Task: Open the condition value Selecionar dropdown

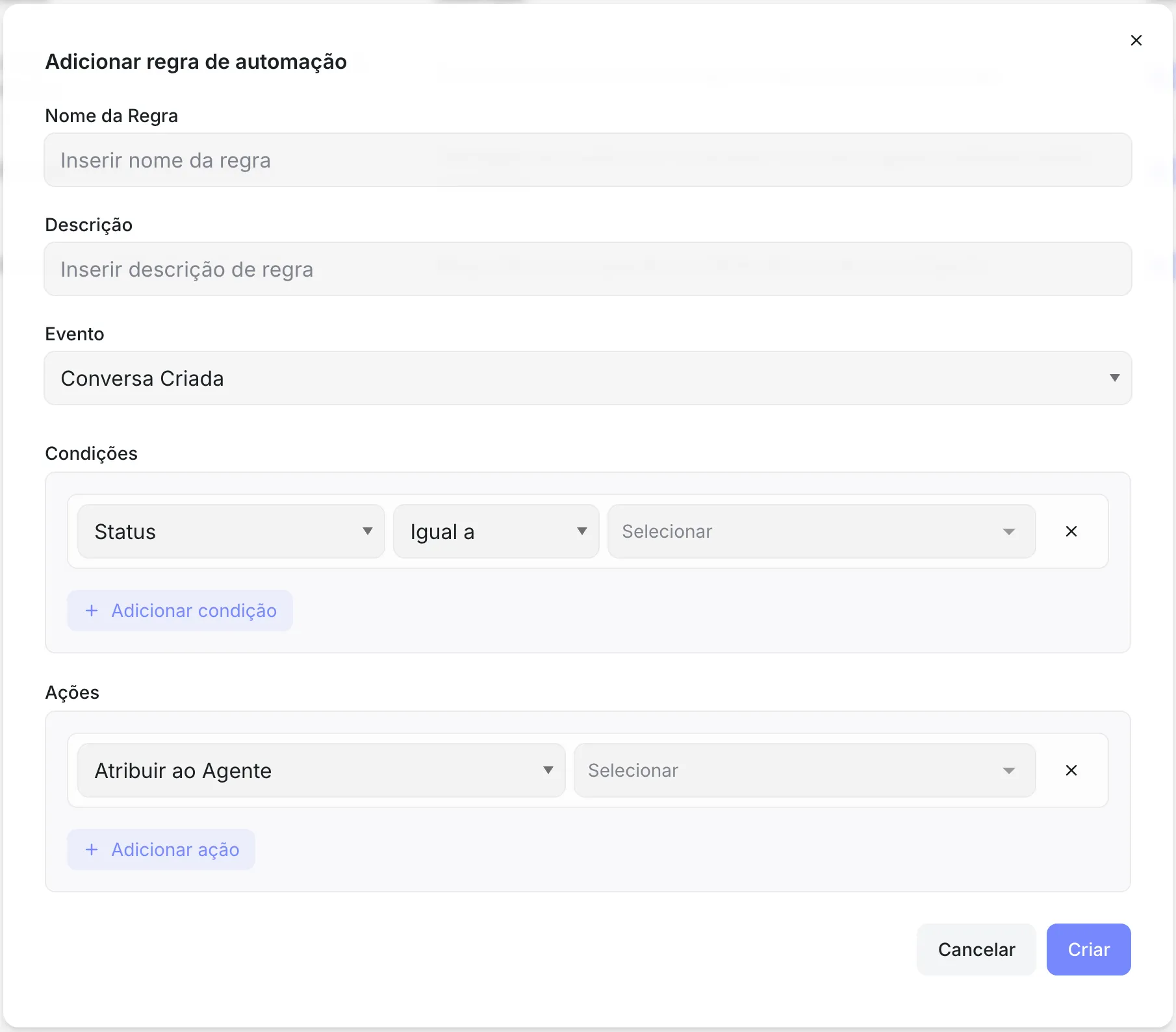Action: pyautogui.click(x=821, y=531)
